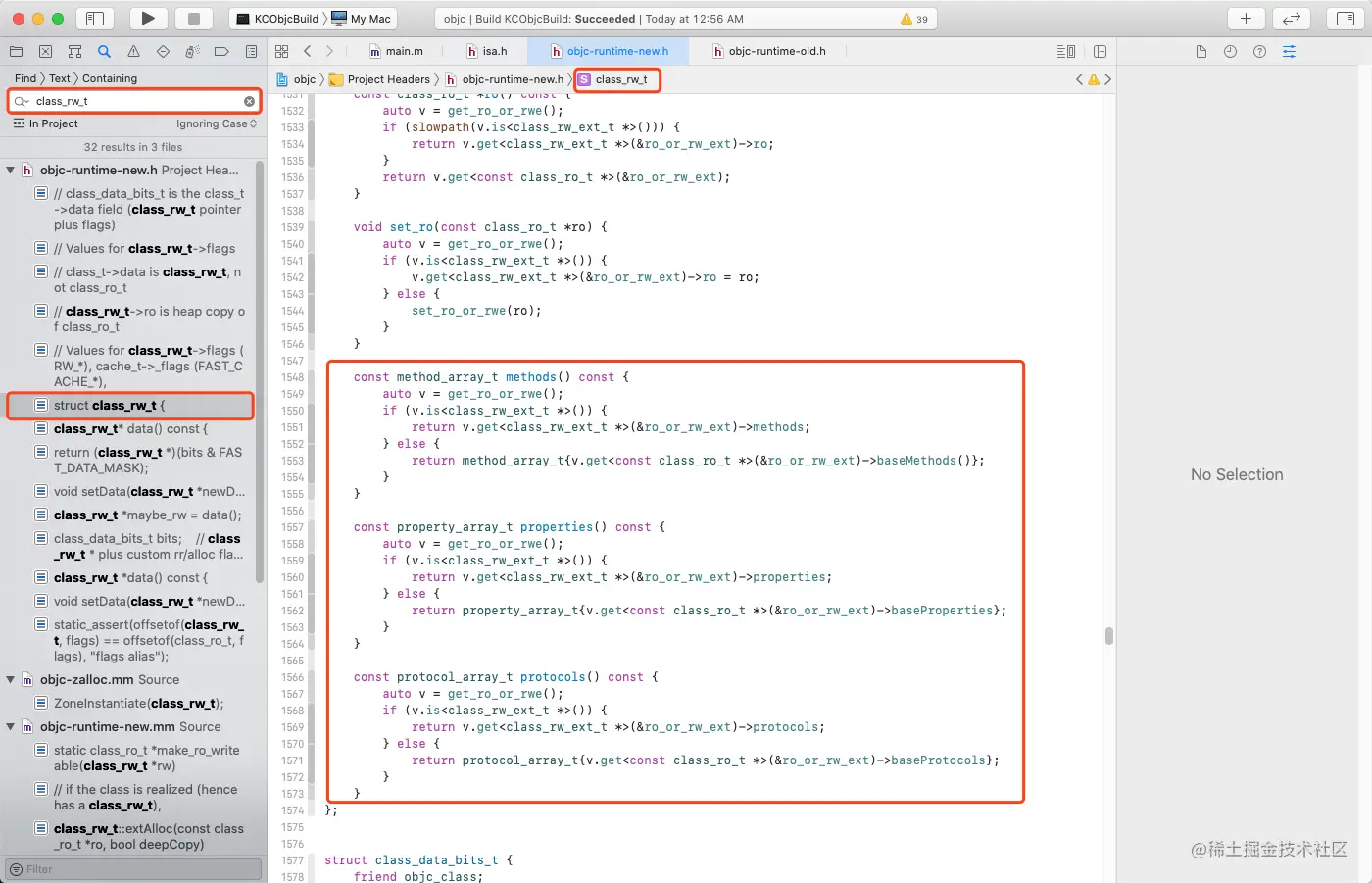1372x883 pixels.
Task: Collapse objc-zalloc.mm results group
Action: point(11,679)
